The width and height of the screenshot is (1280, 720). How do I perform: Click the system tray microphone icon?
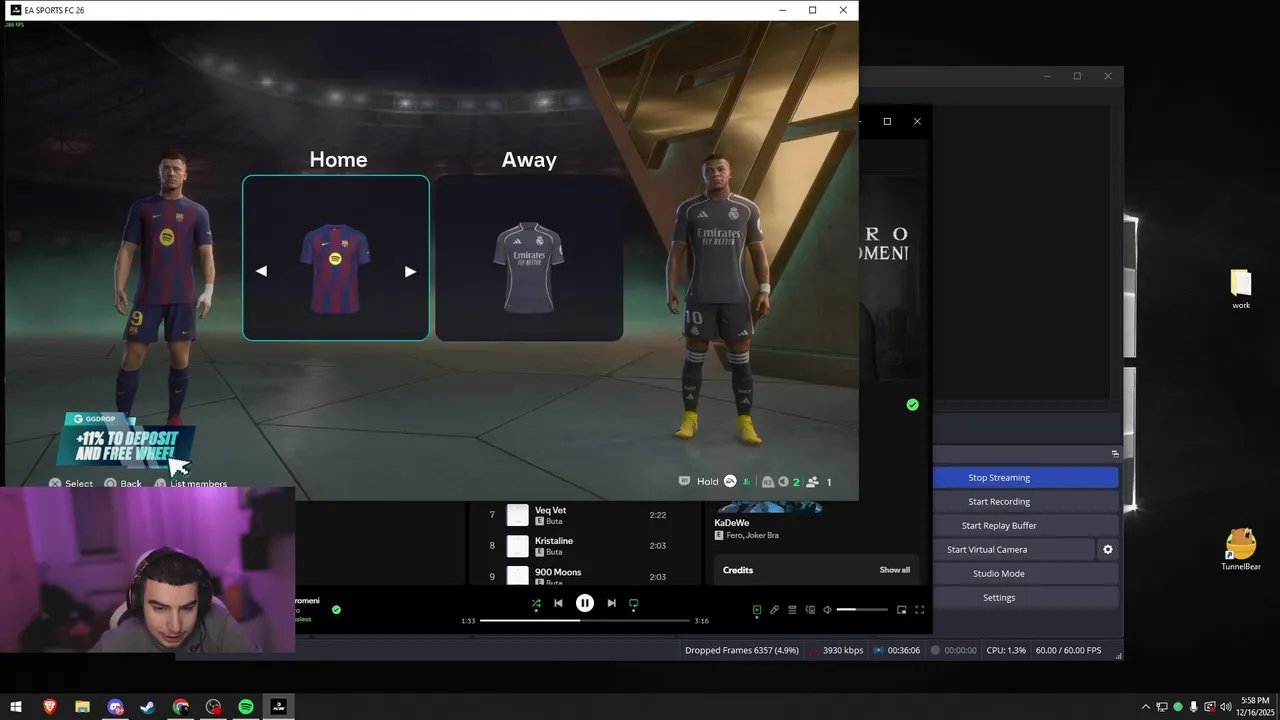tap(1194, 707)
